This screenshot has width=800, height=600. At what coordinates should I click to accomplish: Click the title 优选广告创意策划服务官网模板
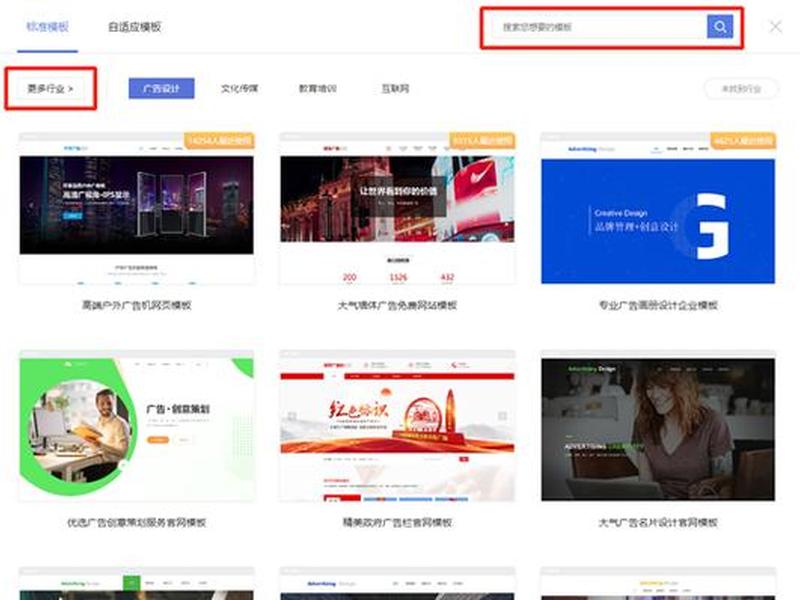point(136,522)
